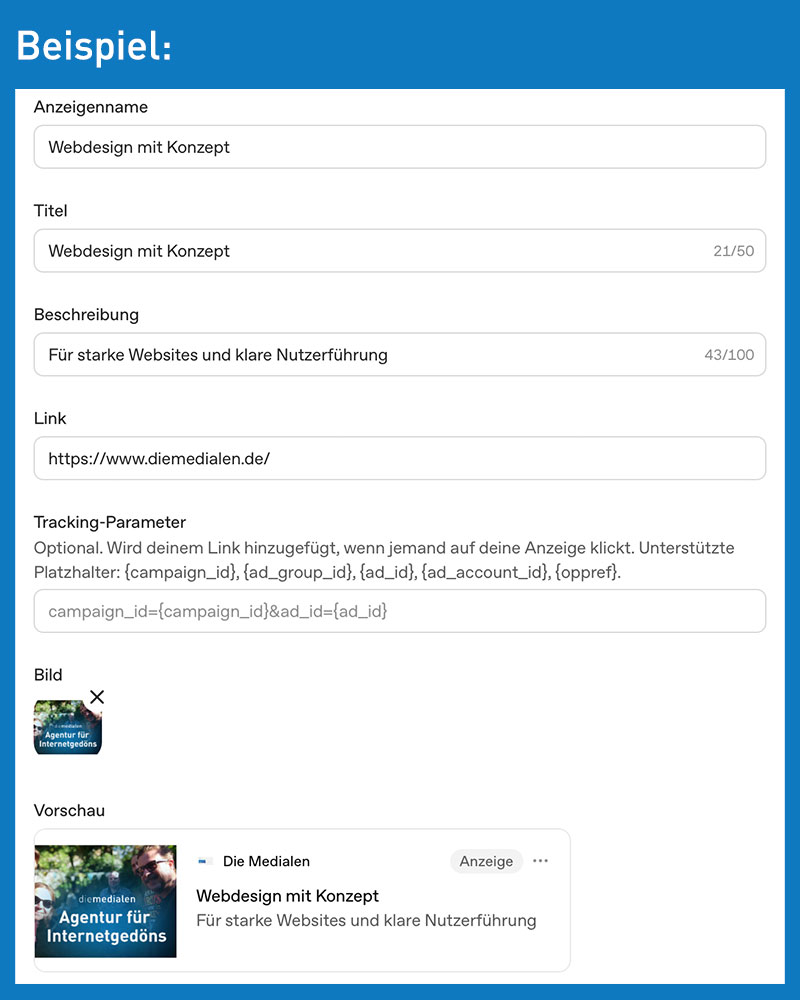This screenshot has width=800, height=1000.
Task: Click the Beispiel: heading
Action: (x=94, y=46)
